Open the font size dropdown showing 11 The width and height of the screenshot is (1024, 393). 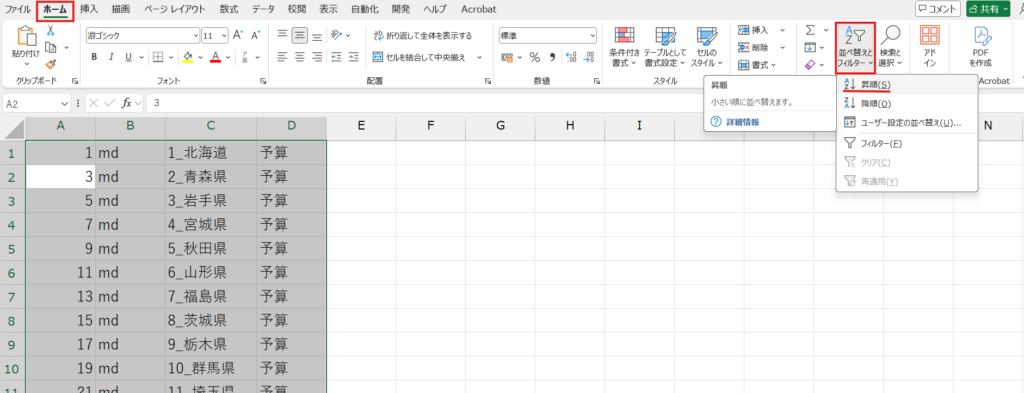pos(224,35)
